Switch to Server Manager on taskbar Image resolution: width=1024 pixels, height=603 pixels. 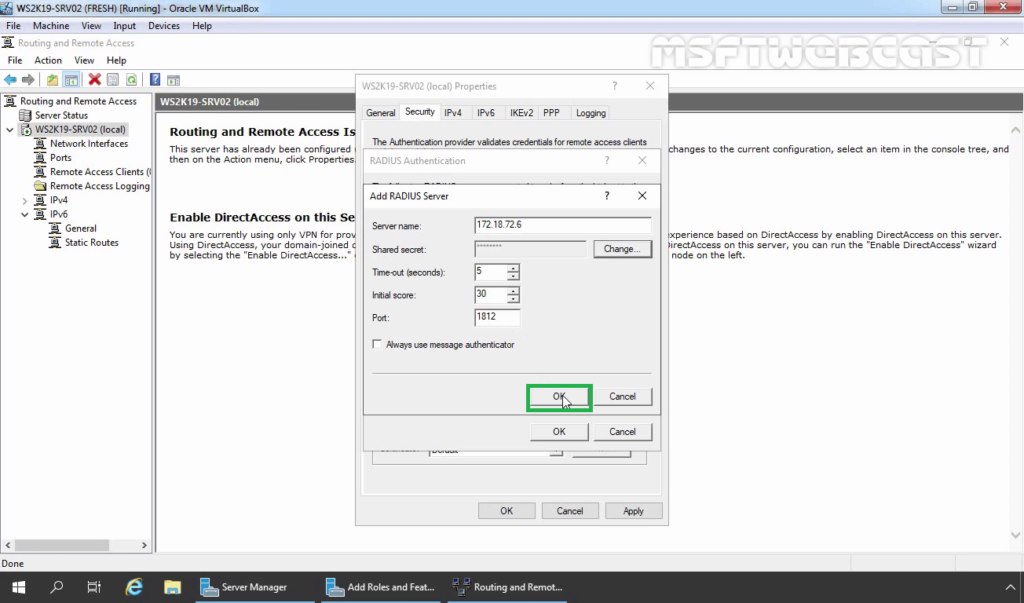(254, 587)
